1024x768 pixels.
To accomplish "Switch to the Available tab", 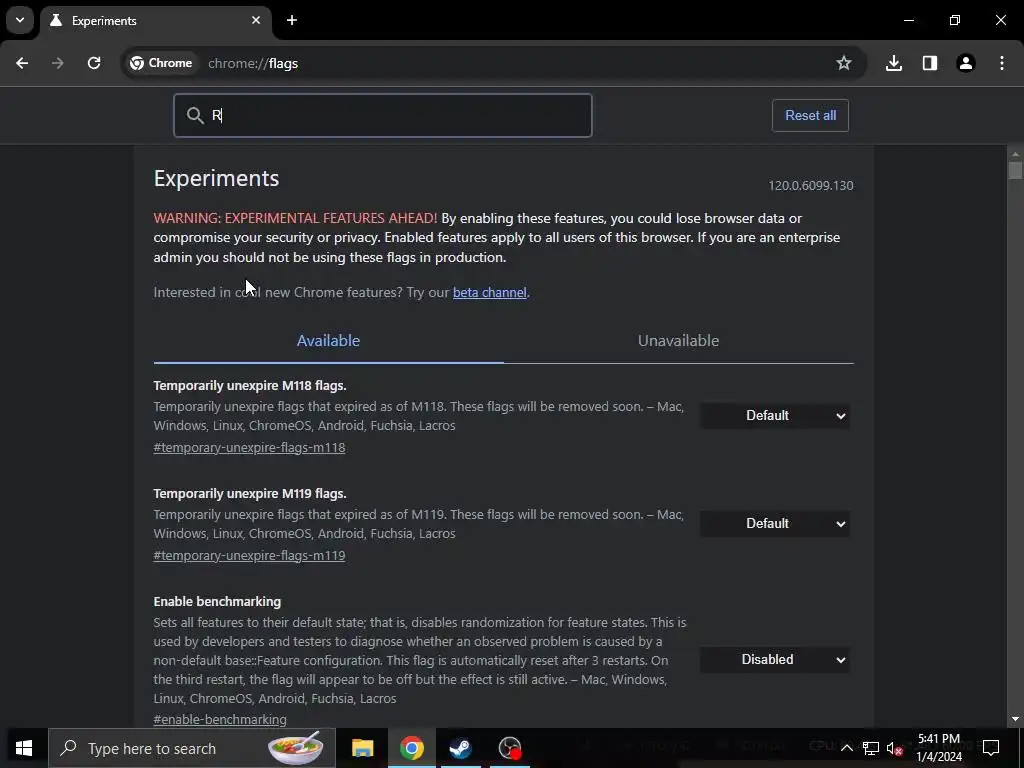I will tap(328, 341).
